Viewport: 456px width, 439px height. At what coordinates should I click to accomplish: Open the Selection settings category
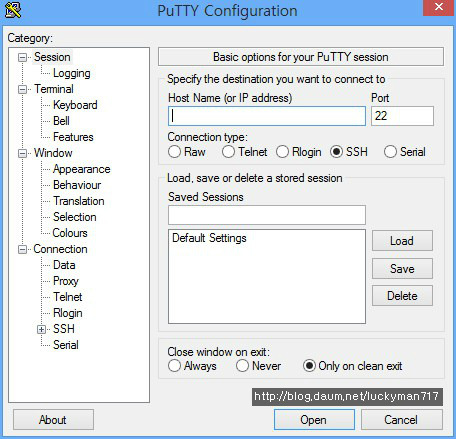coord(75,217)
